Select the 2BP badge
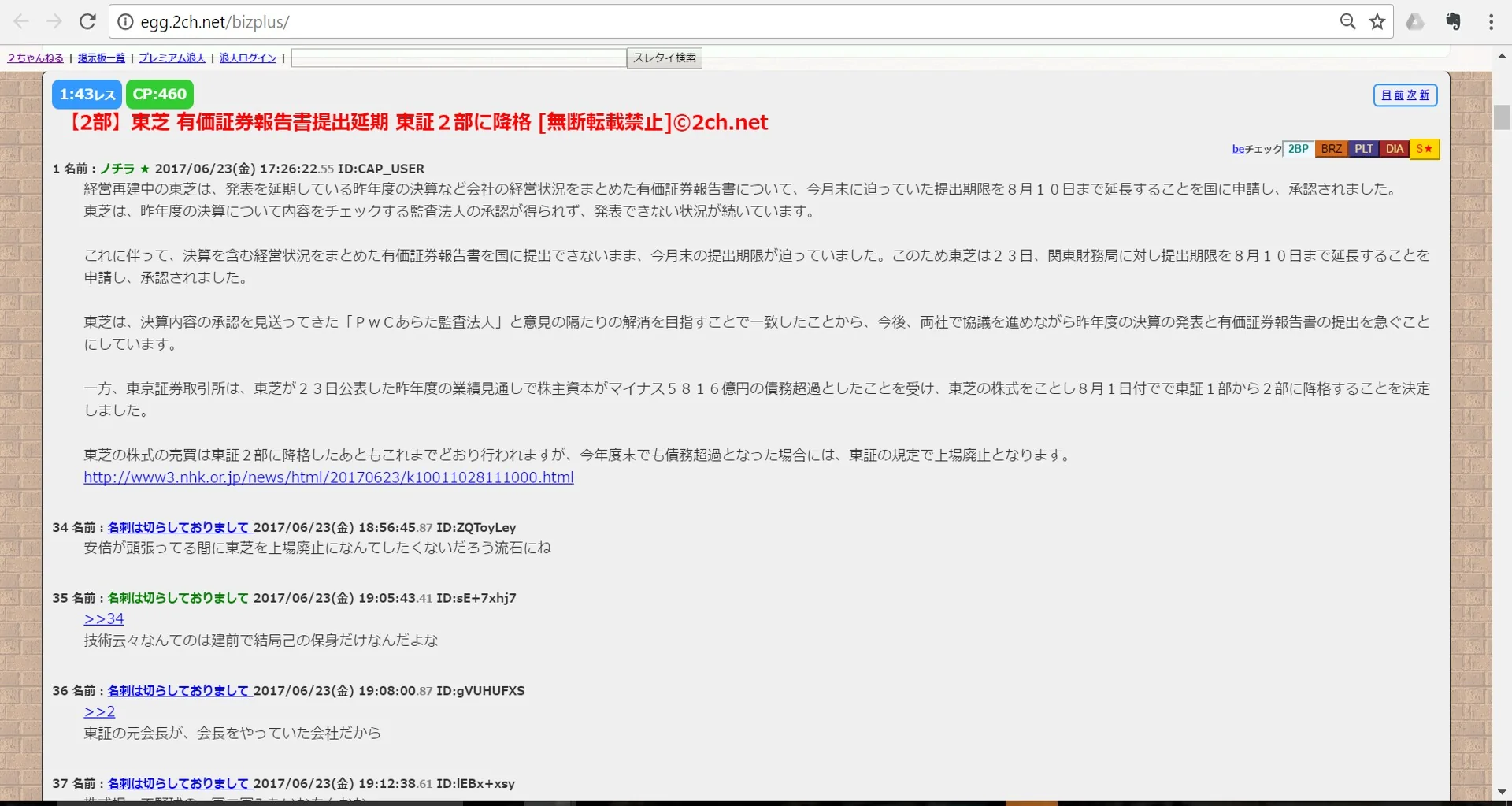 1299,149
